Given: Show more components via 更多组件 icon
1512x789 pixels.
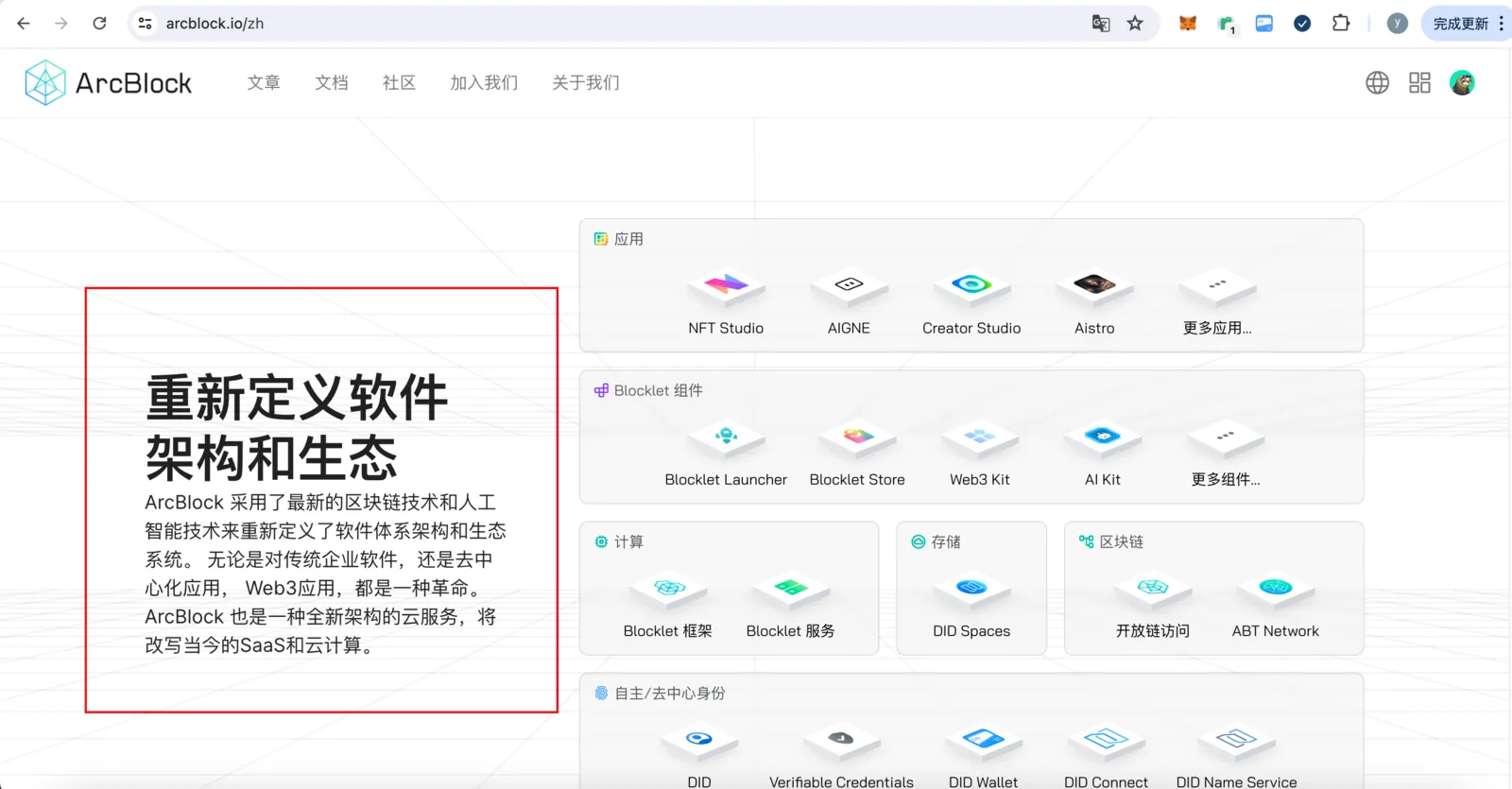Looking at the screenshot, I should pos(1226,437).
